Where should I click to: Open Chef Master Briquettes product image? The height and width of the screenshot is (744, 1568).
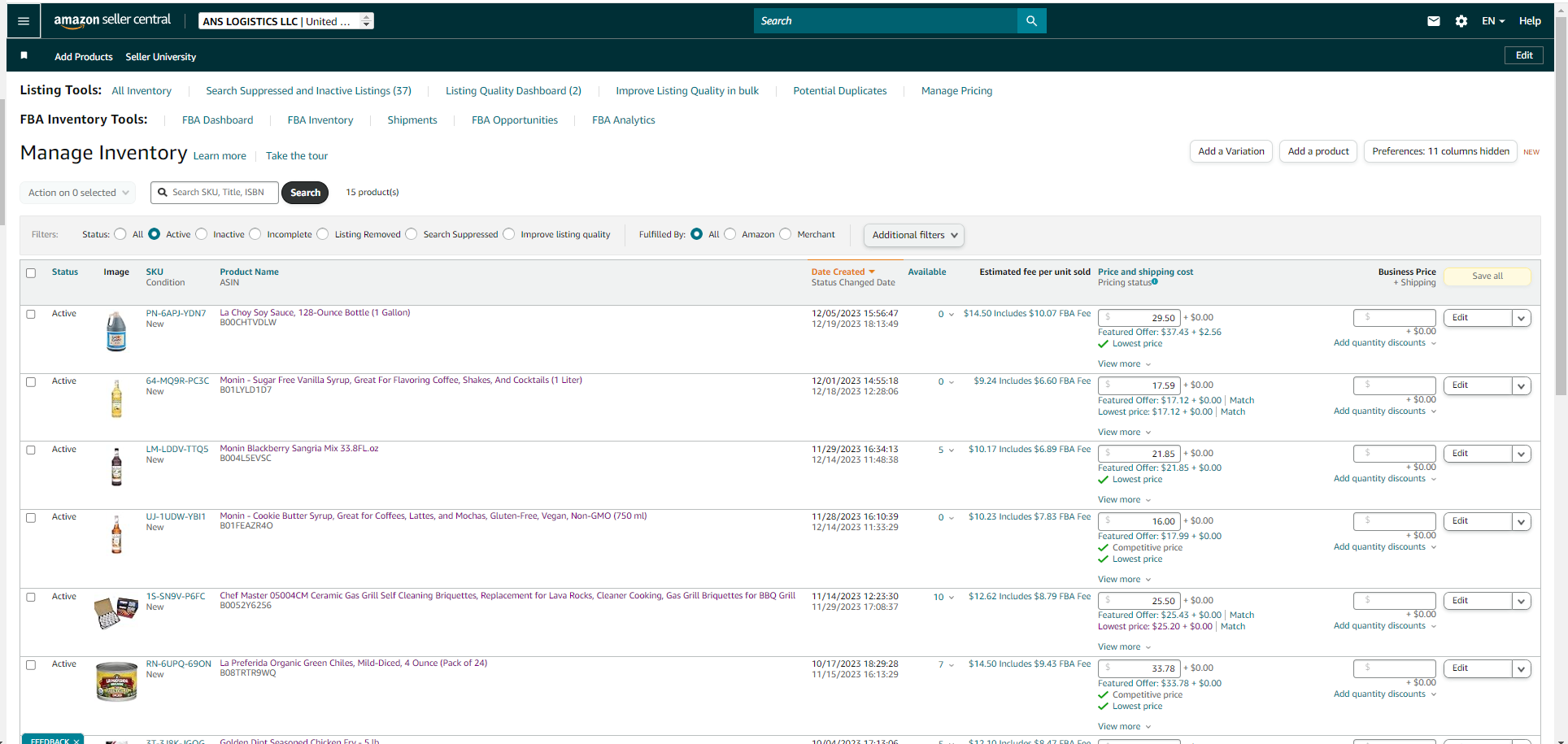116,613
